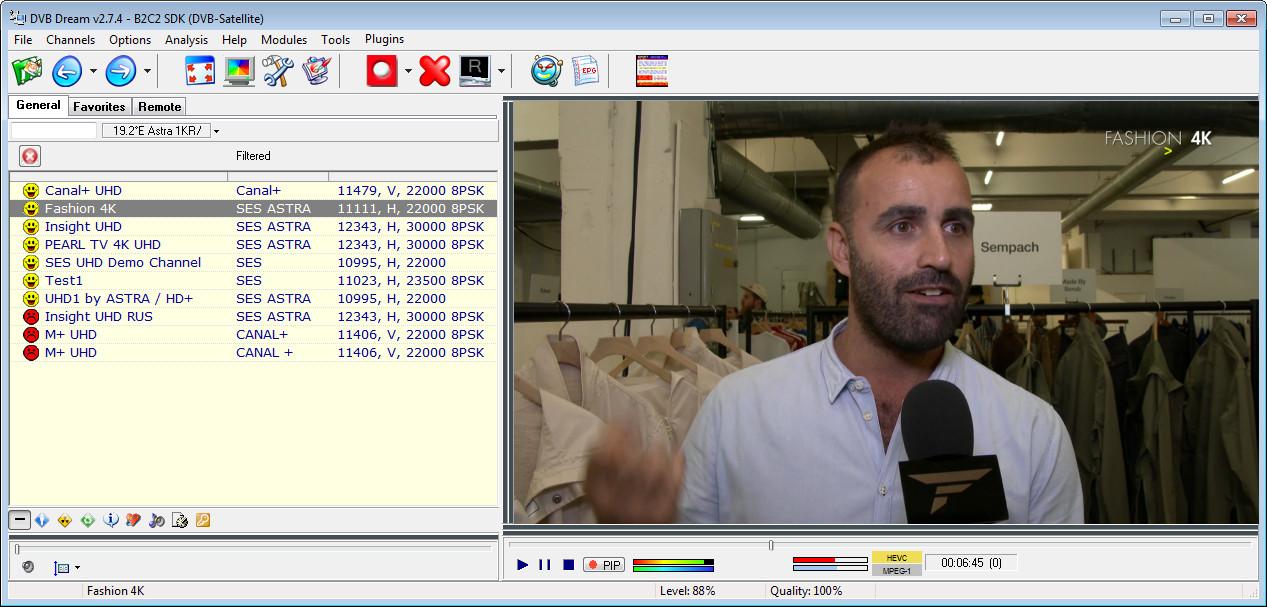Switch to the Favorites tab
Image resolution: width=1267 pixels, height=607 pixels.
[100, 107]
